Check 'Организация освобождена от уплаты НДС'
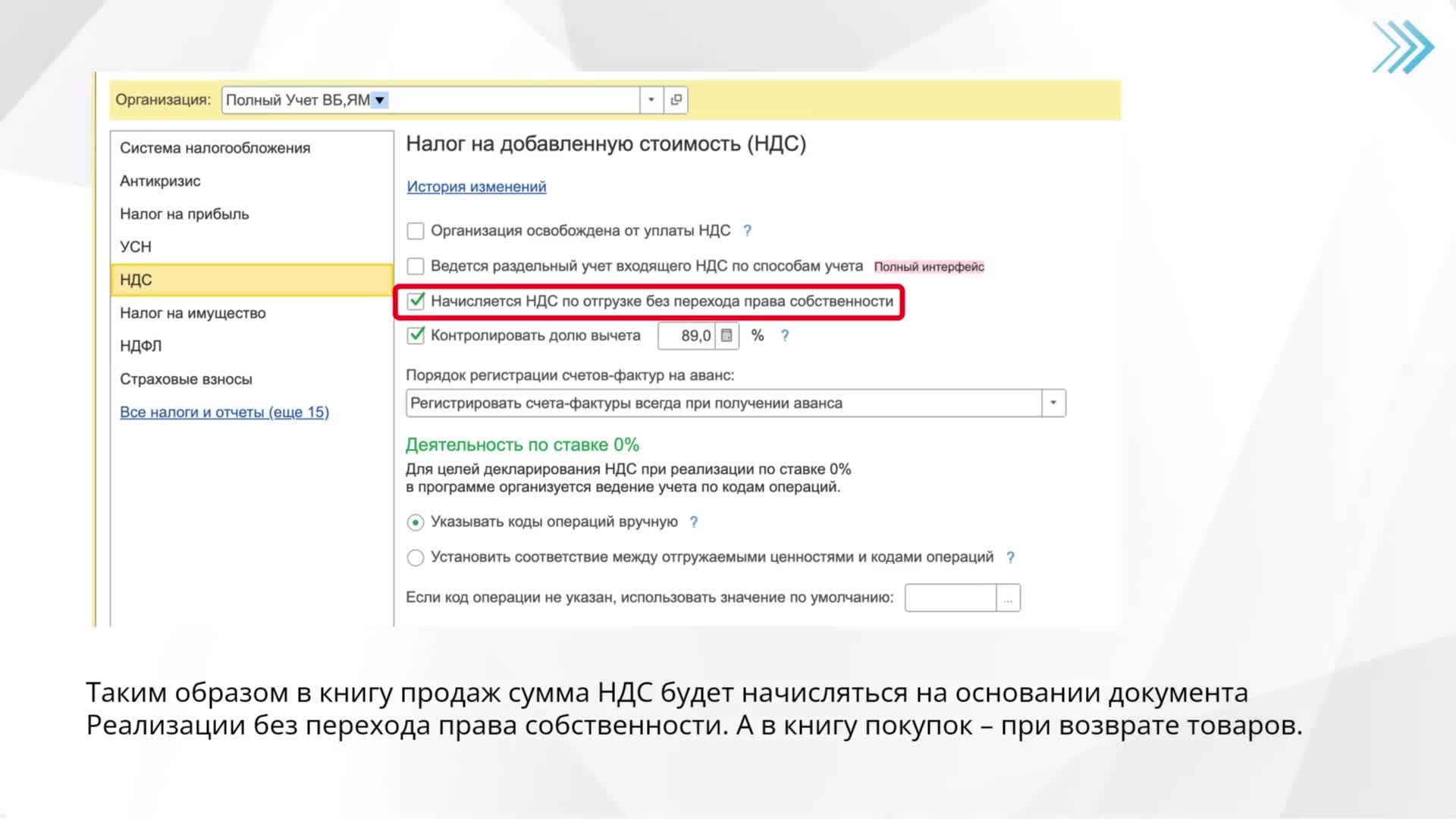 (x=415, y=231)
